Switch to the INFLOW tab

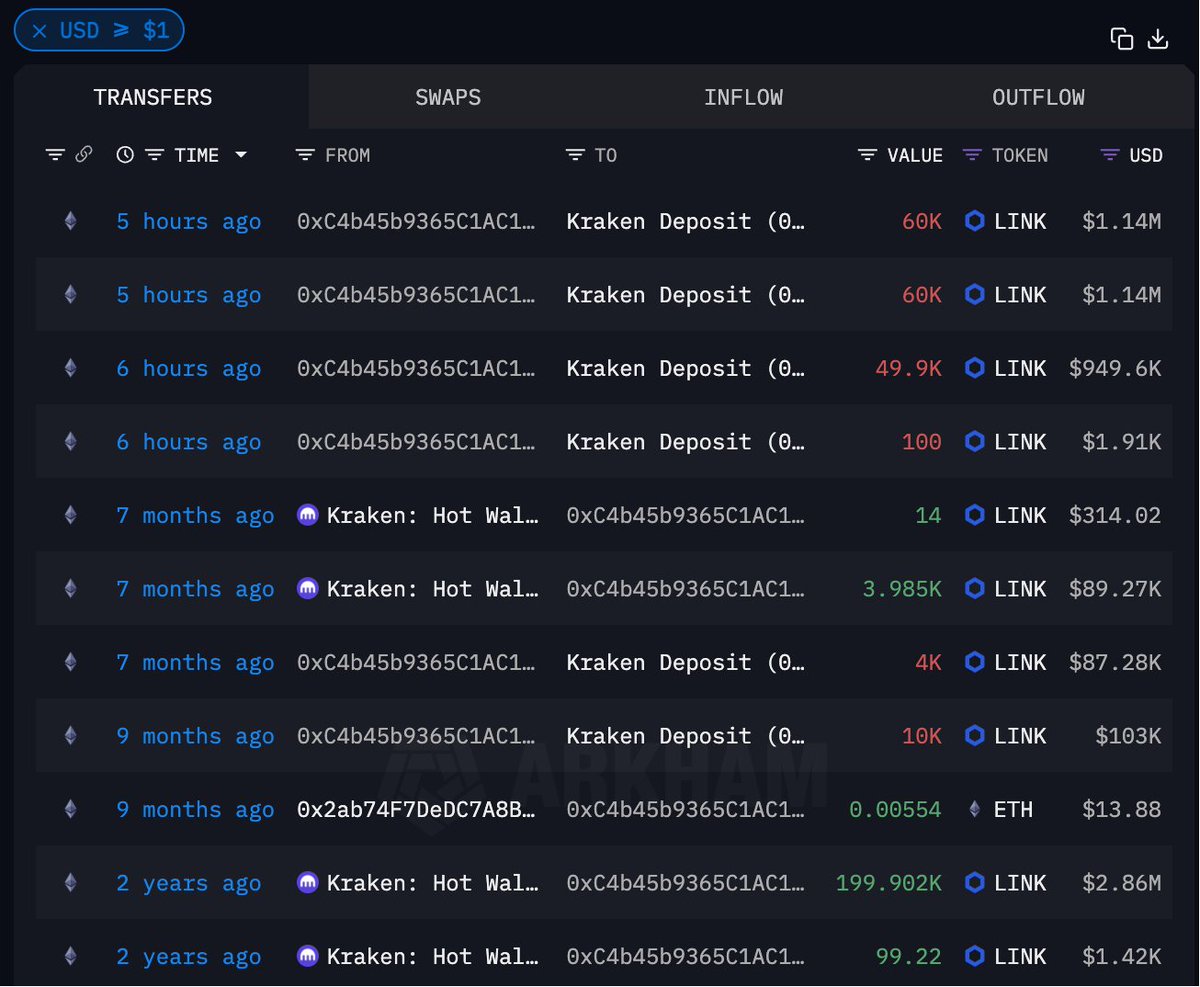[743, 98]
